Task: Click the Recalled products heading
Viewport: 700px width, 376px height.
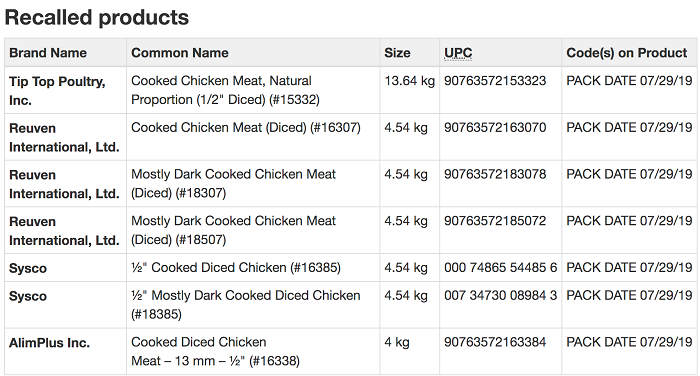Action: coord(97,18)
